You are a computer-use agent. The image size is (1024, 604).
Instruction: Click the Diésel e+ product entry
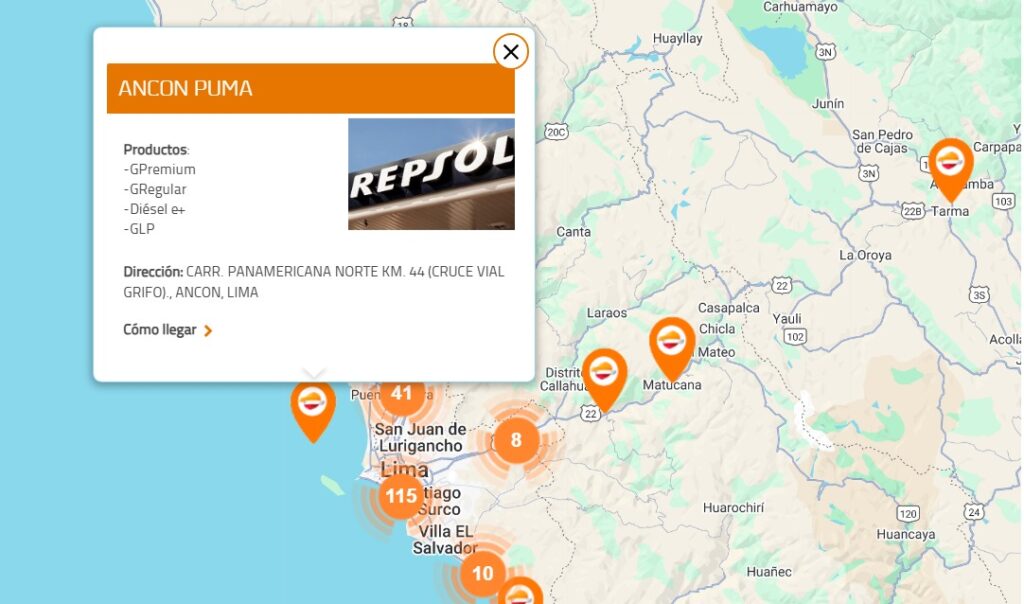(154, 209)
